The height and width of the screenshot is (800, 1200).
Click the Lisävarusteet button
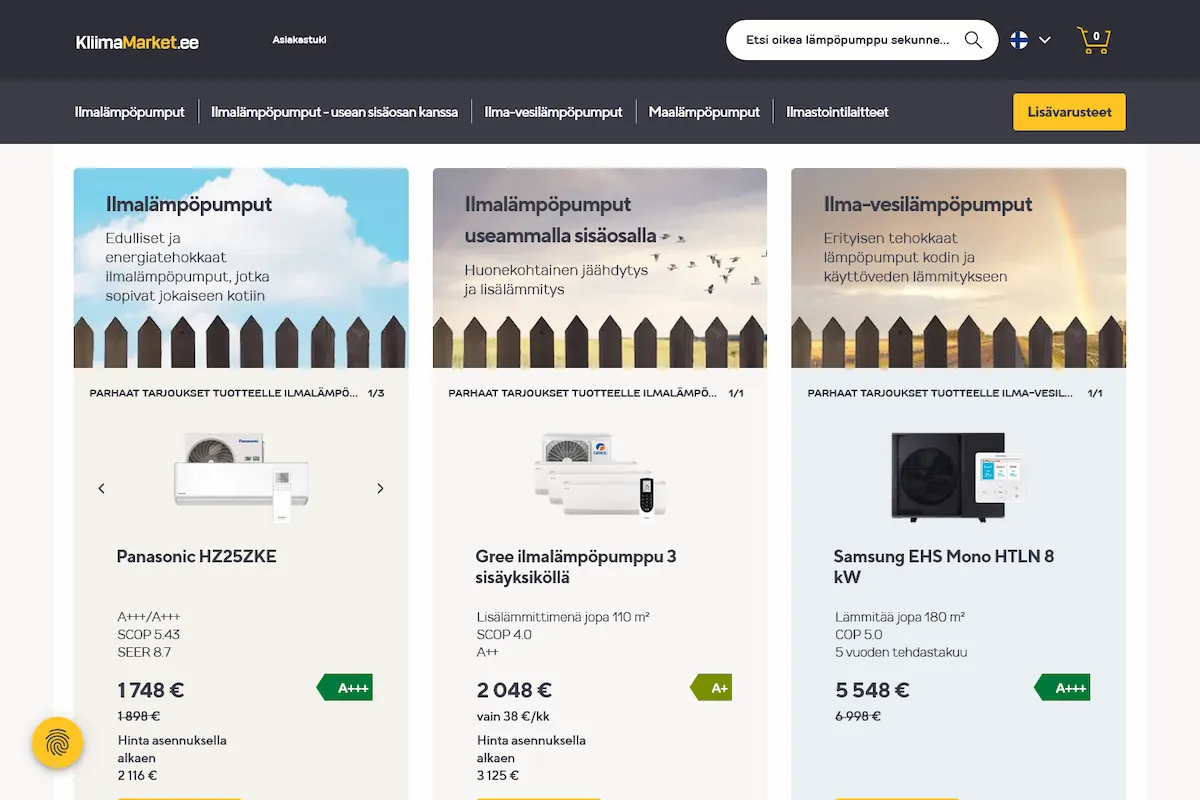(x=1069, y=112)
